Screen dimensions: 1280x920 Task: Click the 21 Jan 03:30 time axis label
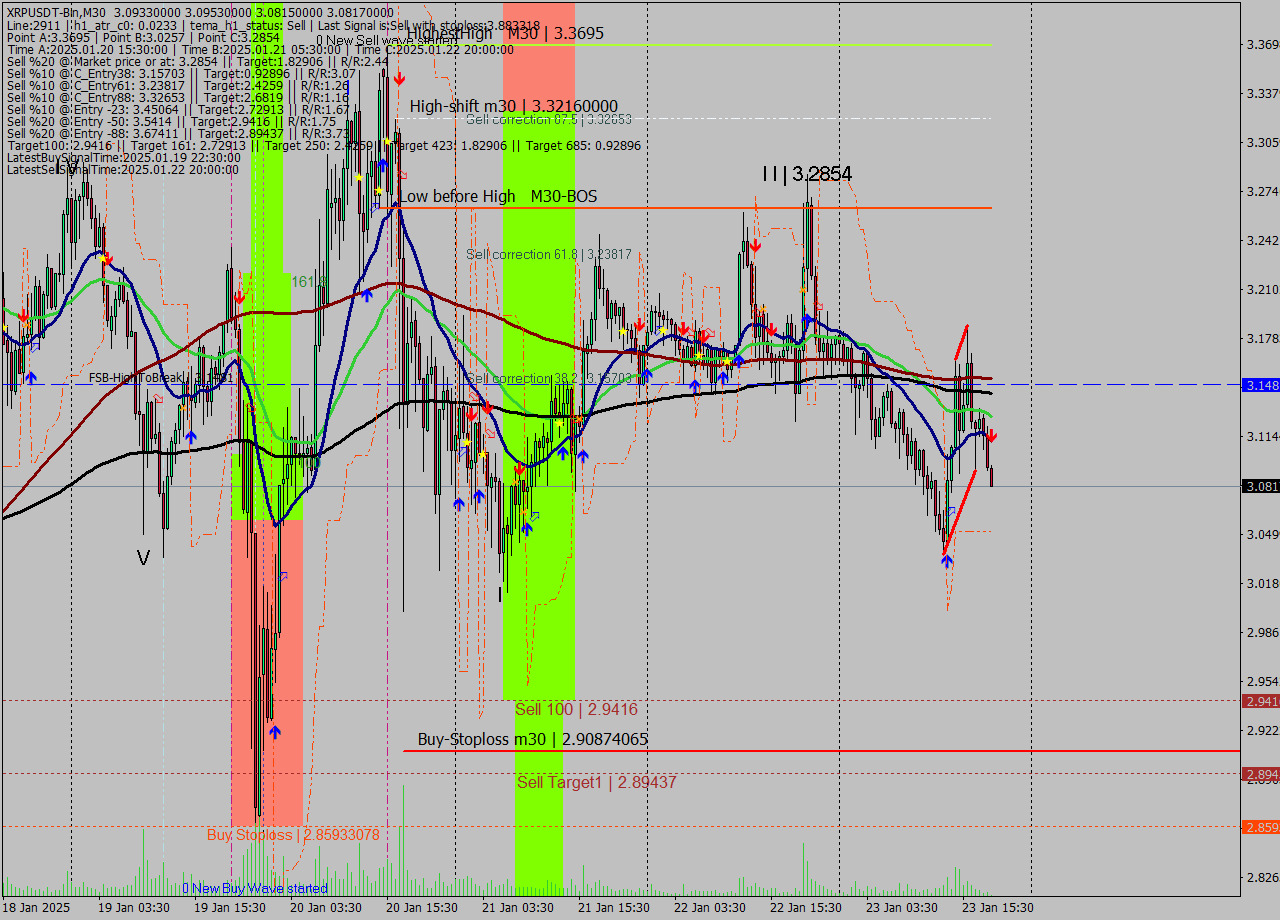point(517,907)
